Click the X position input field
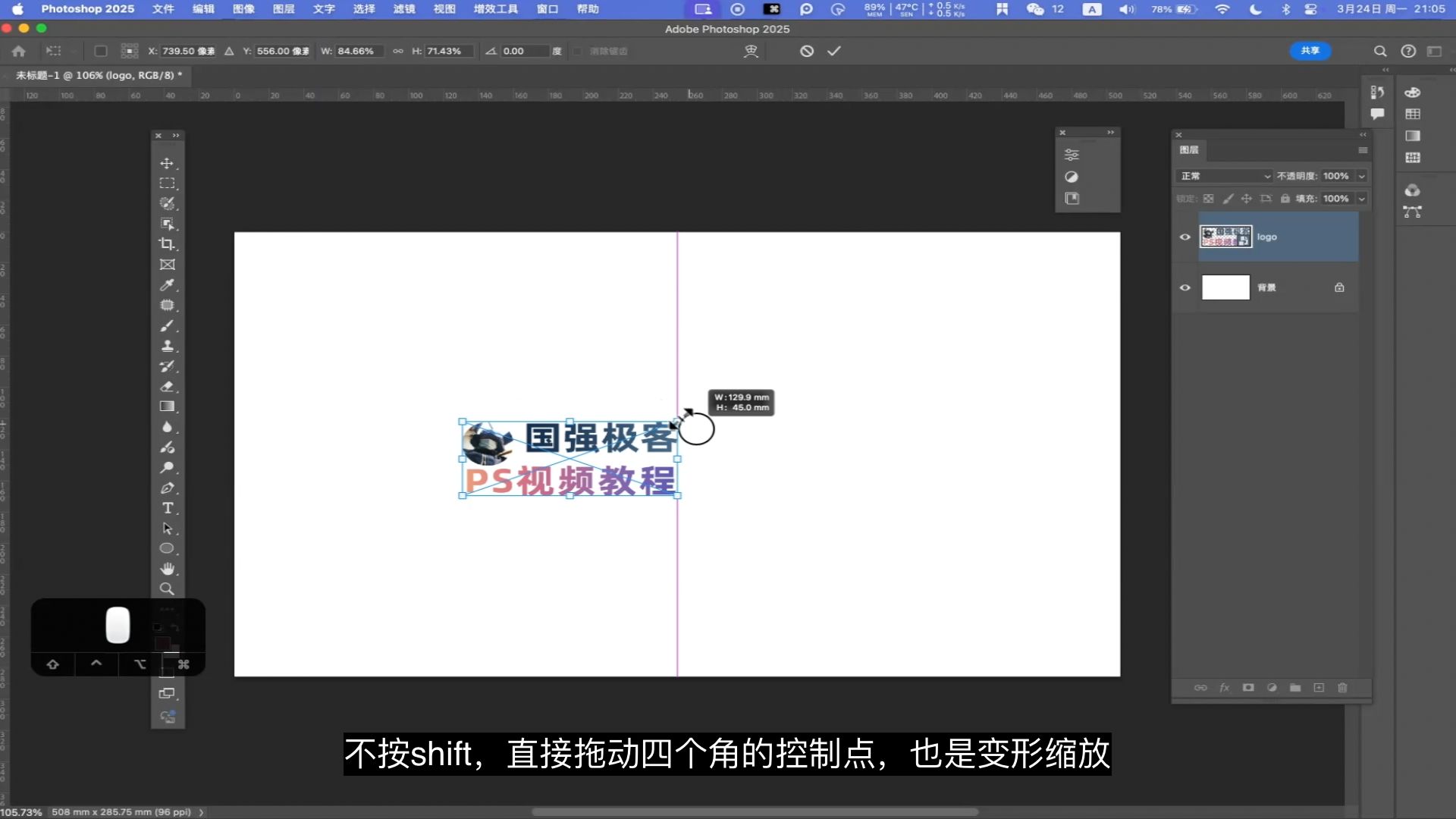 pos(188,51)
